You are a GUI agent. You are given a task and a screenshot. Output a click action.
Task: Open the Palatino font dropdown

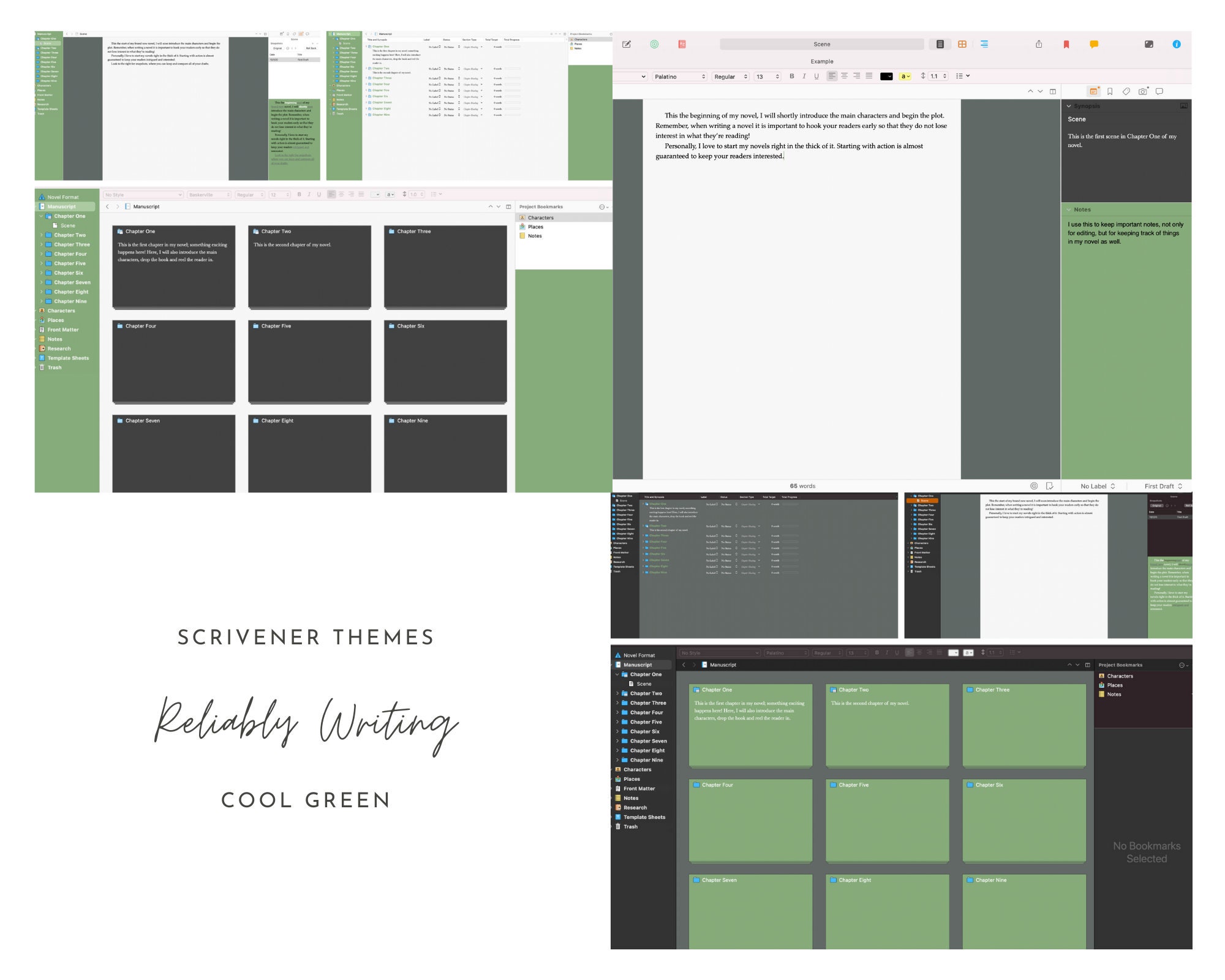pos(679,77)
